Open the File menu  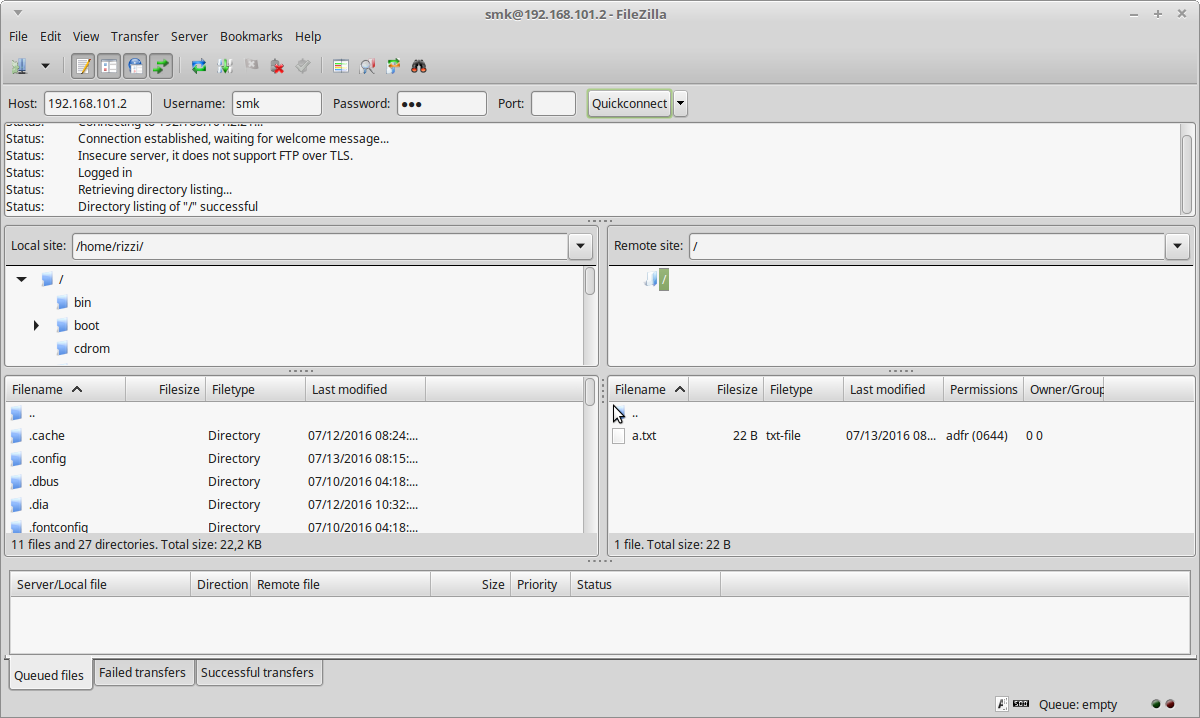point(18,36)
